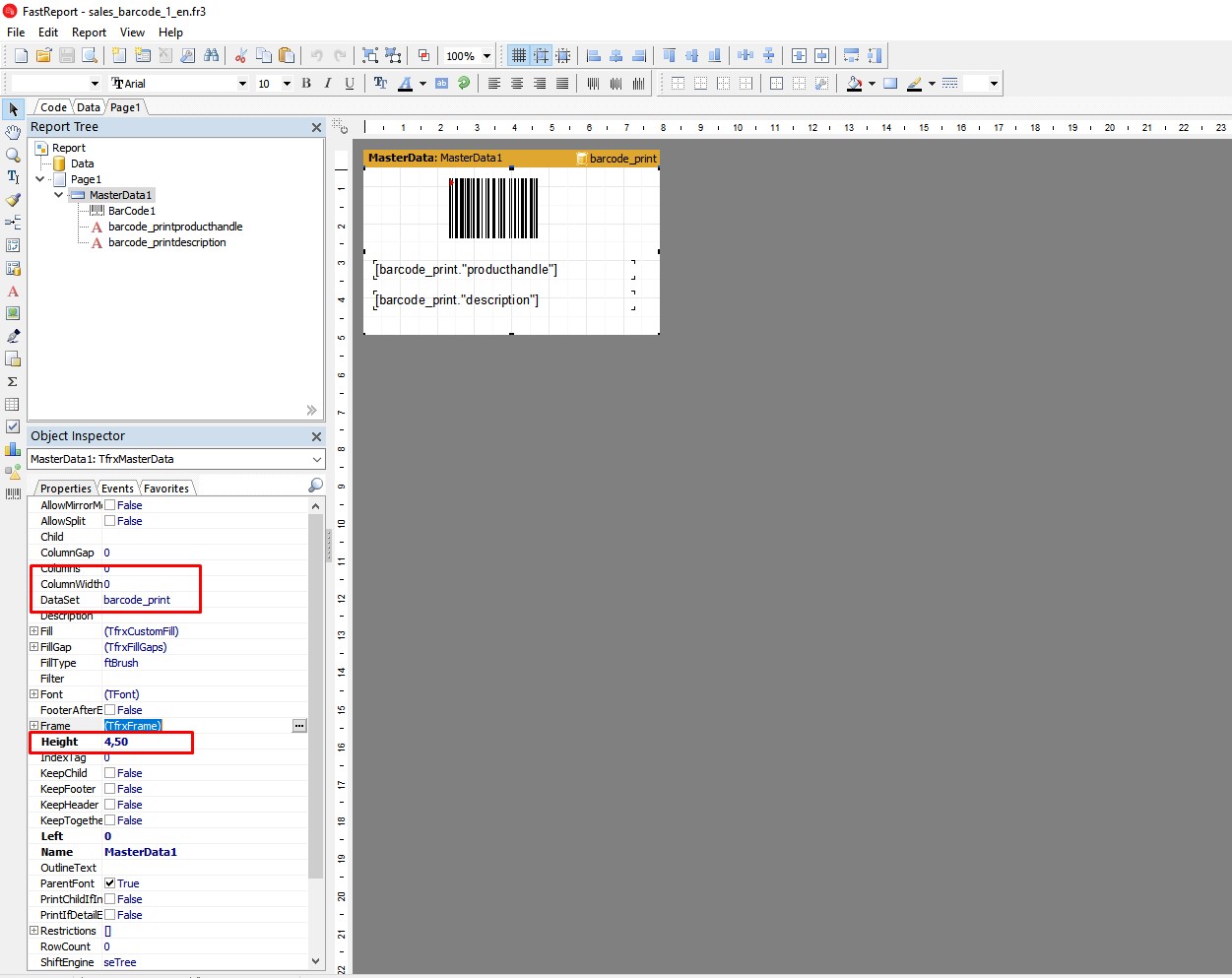The image size is (1232, 978).
Task: Expand the Font property group
Action: tap(33, 694)
